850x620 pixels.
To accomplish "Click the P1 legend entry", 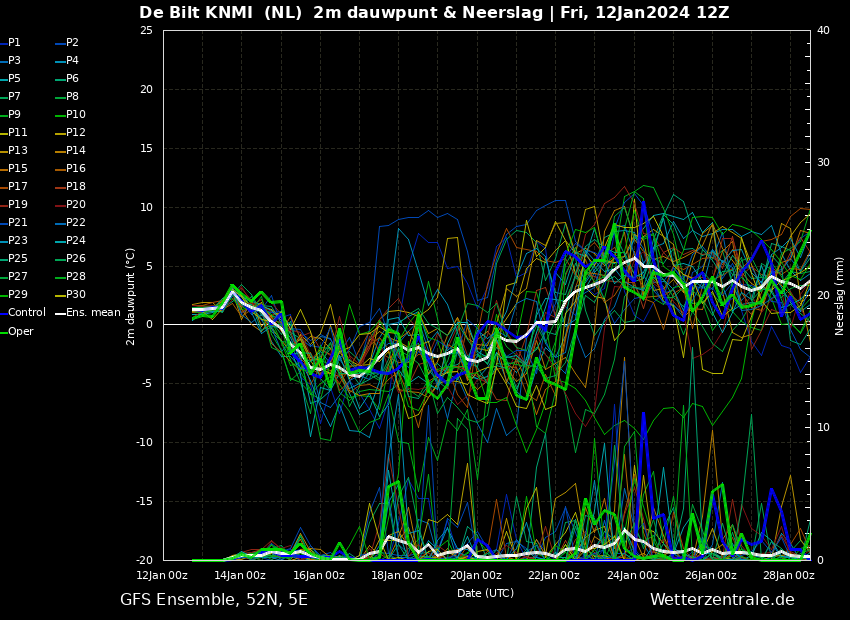I will (10, 42).
